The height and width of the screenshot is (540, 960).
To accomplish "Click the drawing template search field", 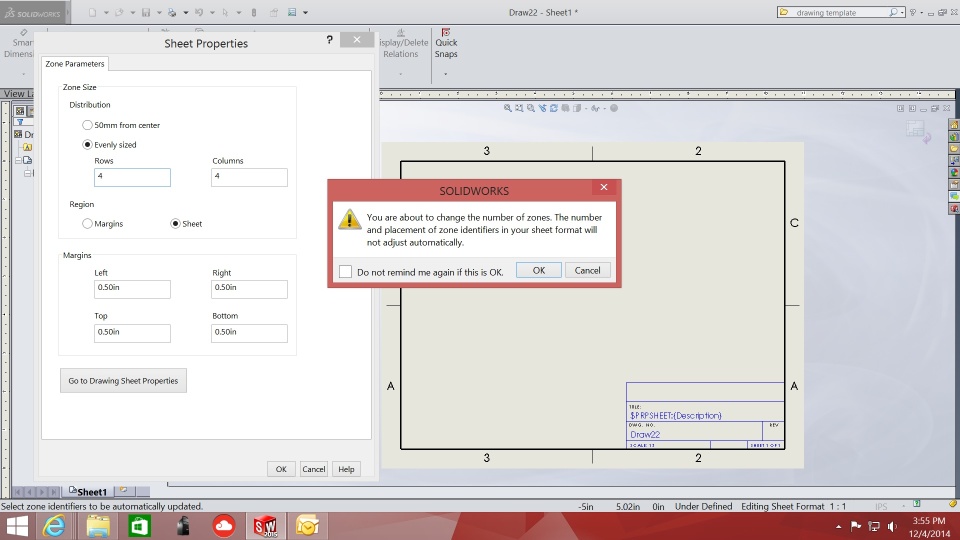I will pos(839,12).
